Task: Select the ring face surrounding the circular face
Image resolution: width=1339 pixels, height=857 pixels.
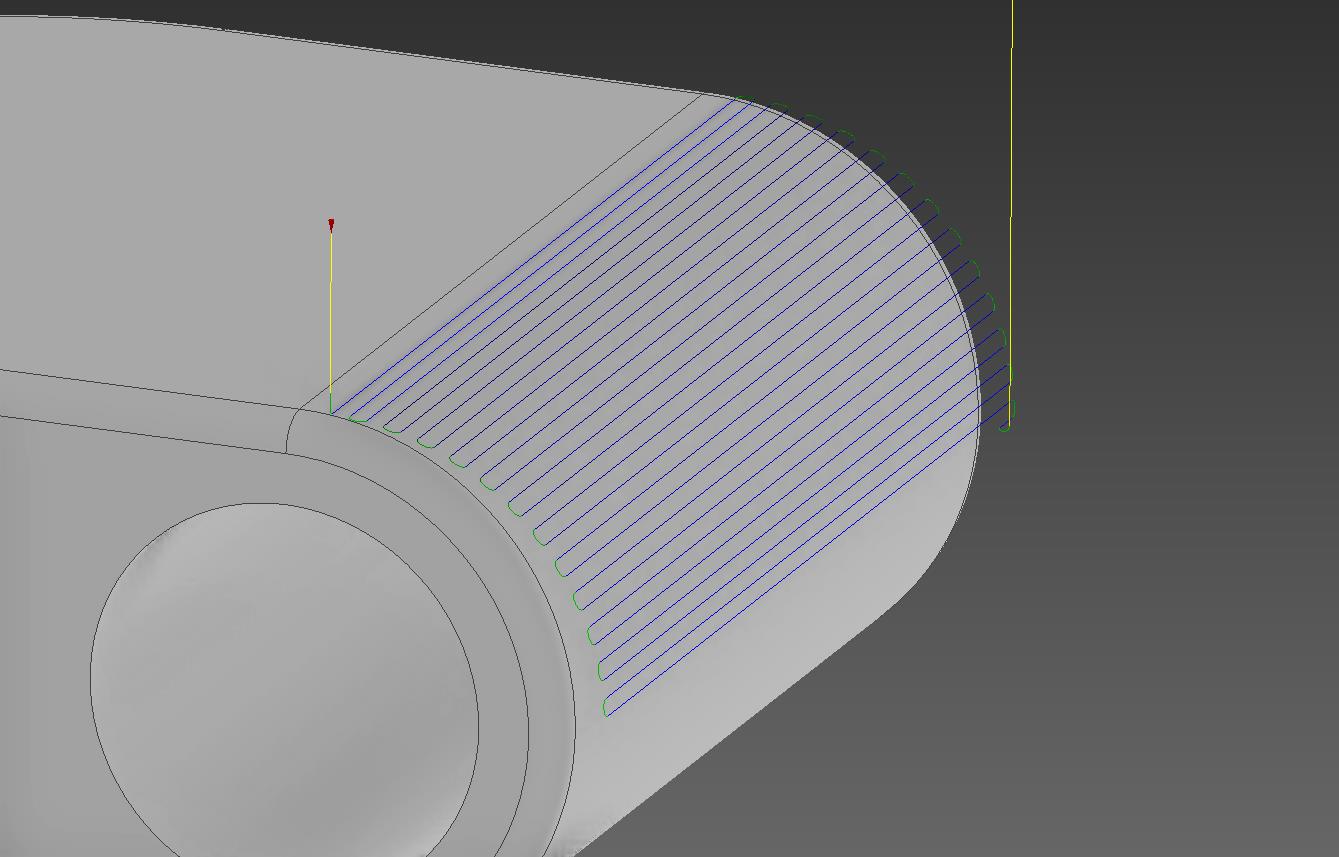Action: point(500,690)
